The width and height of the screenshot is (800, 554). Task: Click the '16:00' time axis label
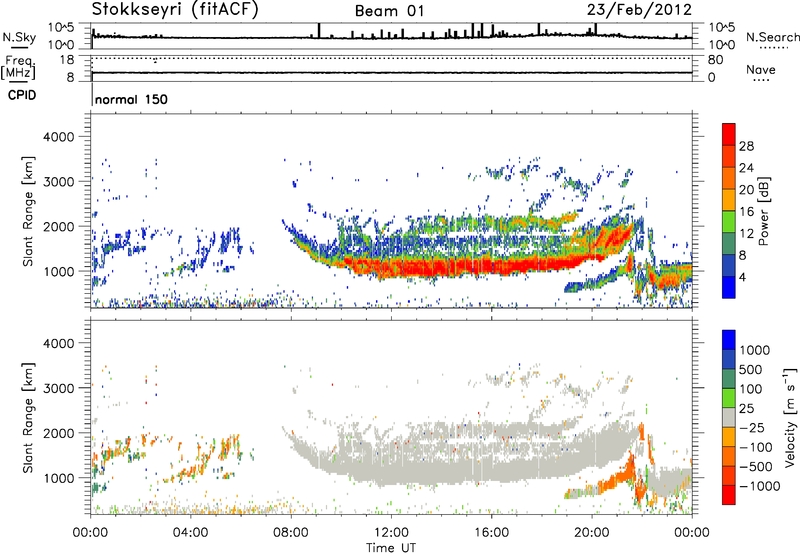click(x=491, y=533)
